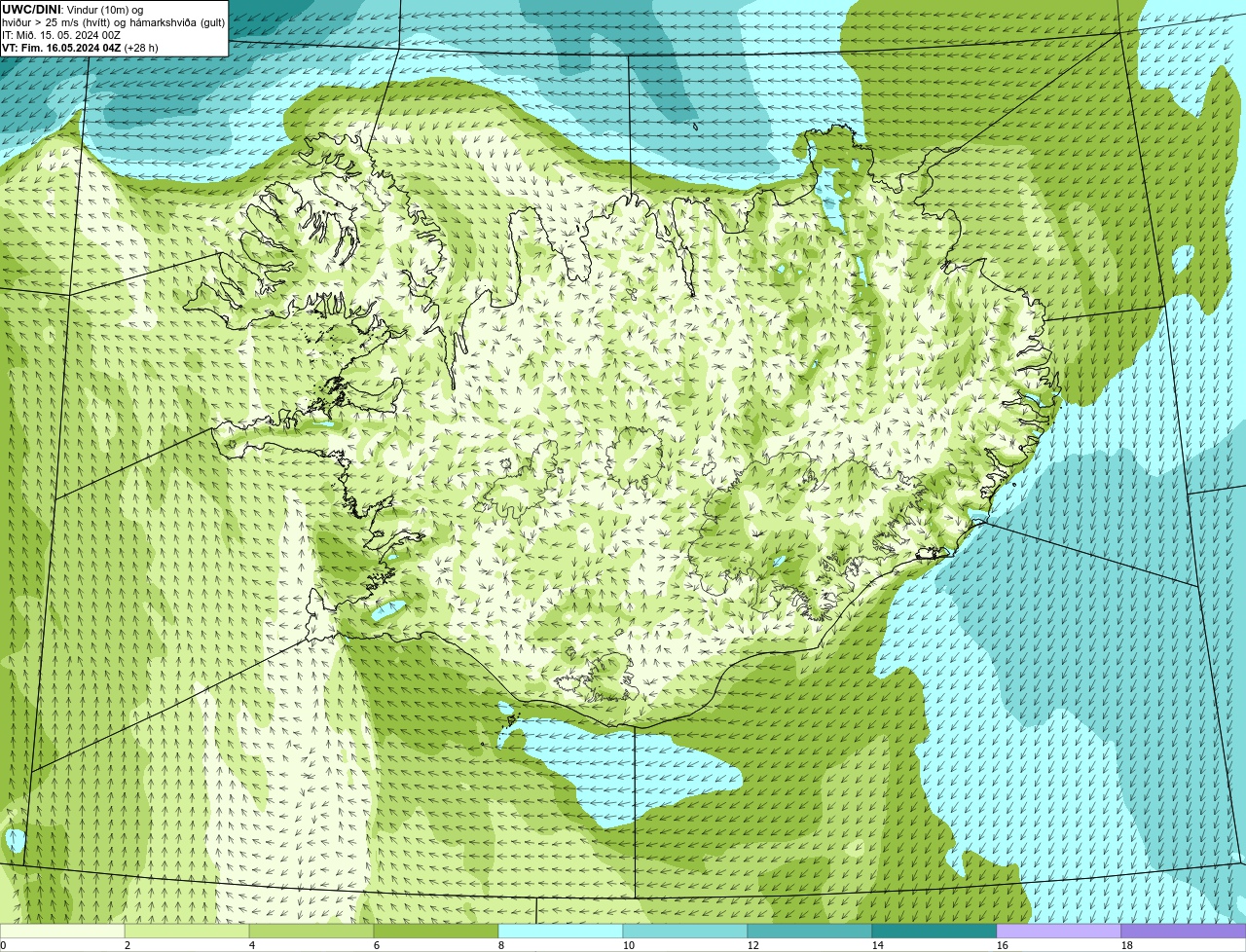Click the legend swatch for 0–2 m/s

click(x=62, y=931)
